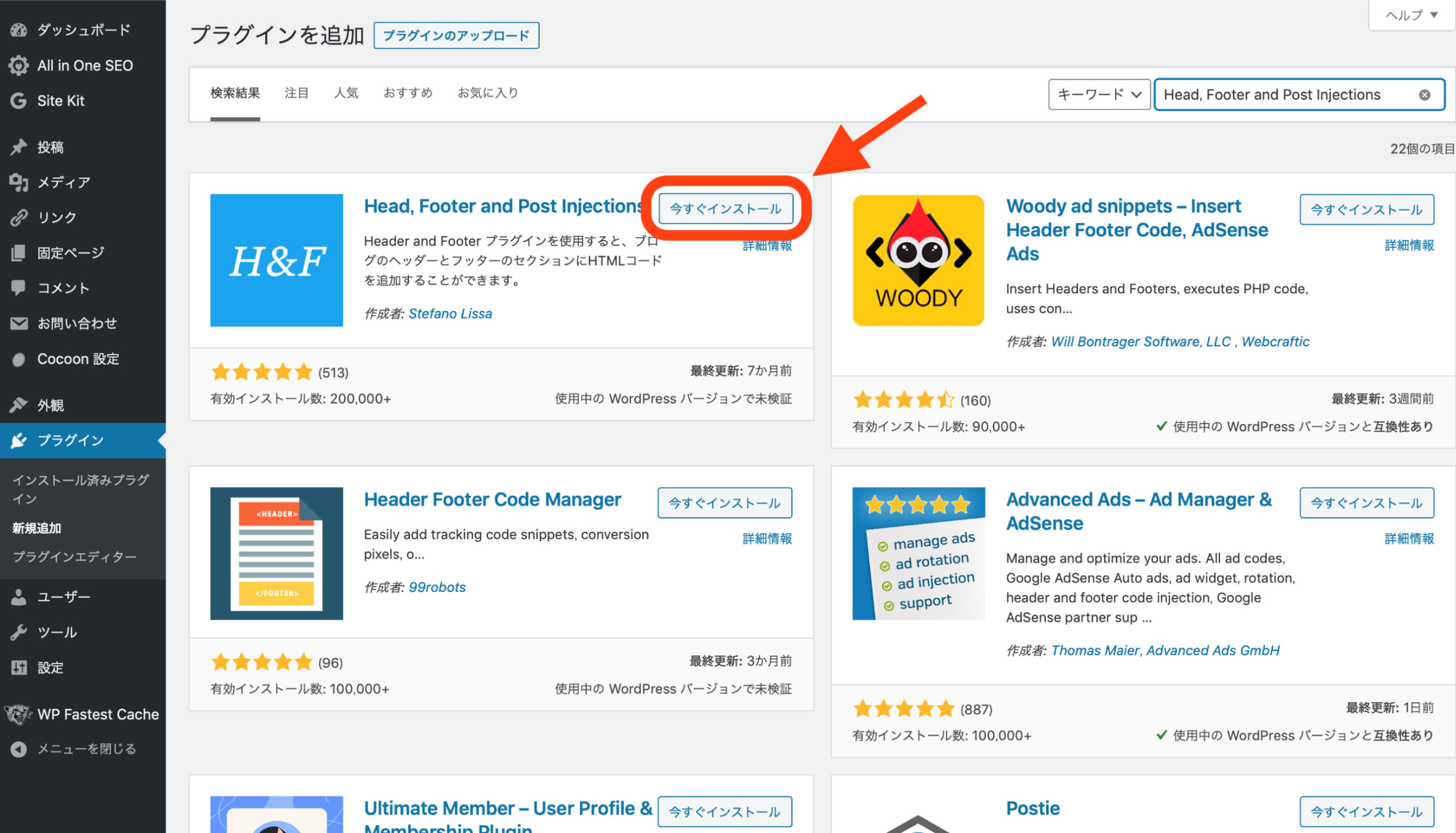The height and width of the screenshot is (833, 1456).
Task: Visit author 99robots link
Action: (x=437, y=587)
